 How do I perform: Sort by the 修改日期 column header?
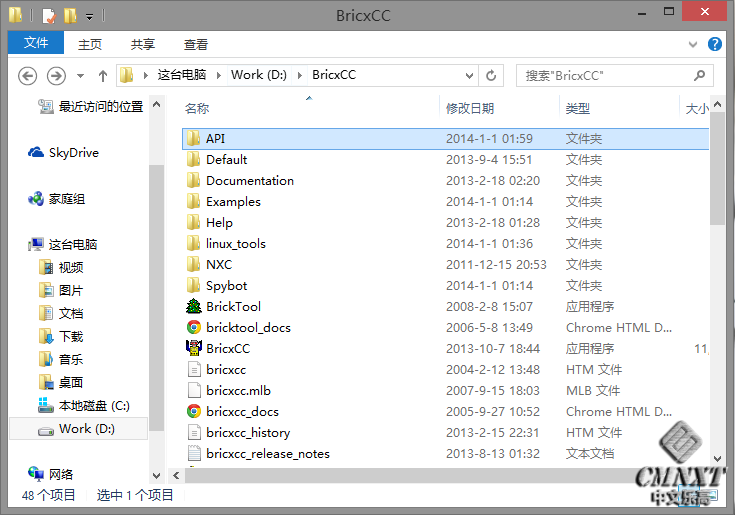pos(470,108)
